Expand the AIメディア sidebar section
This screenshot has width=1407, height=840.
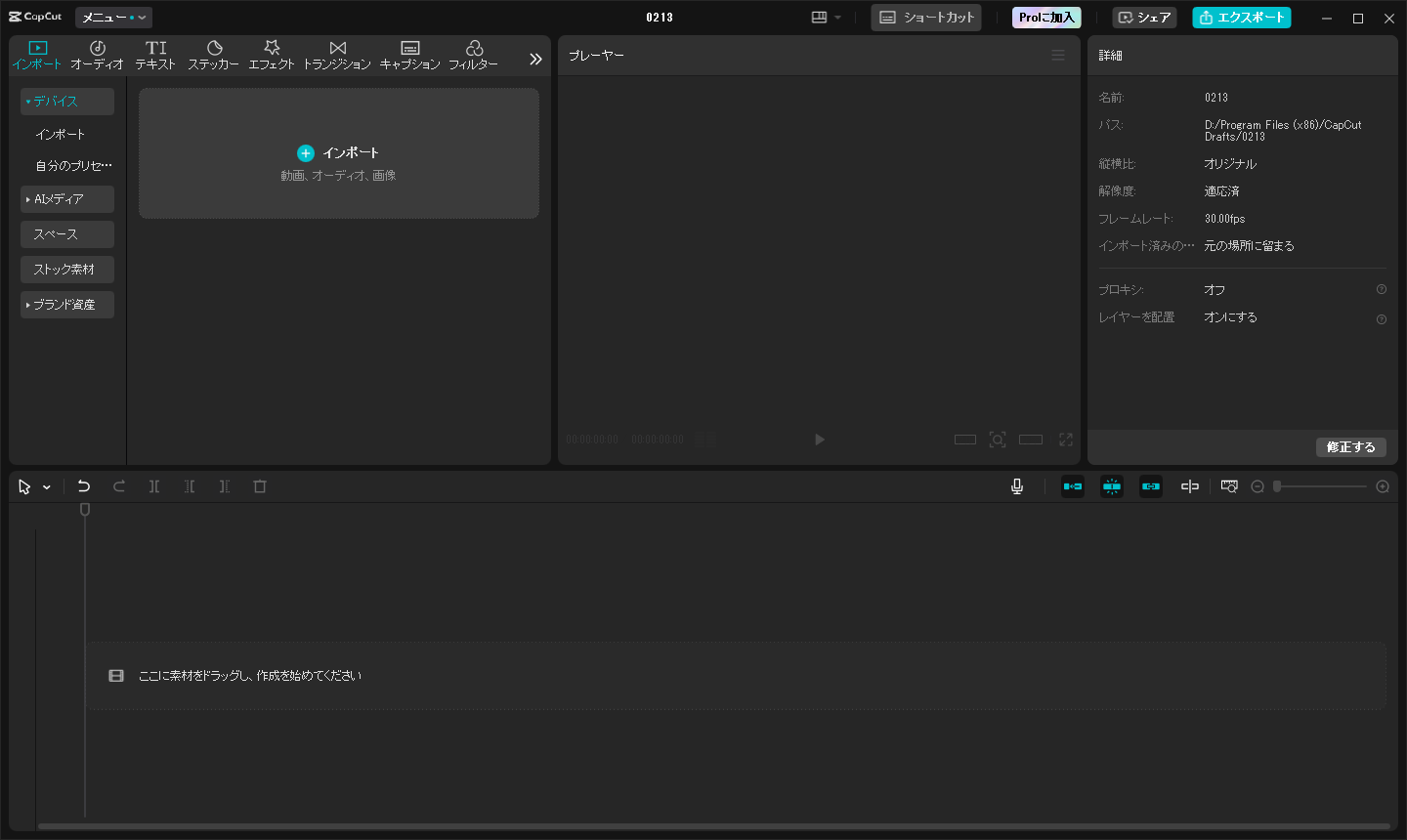point(67,199)
